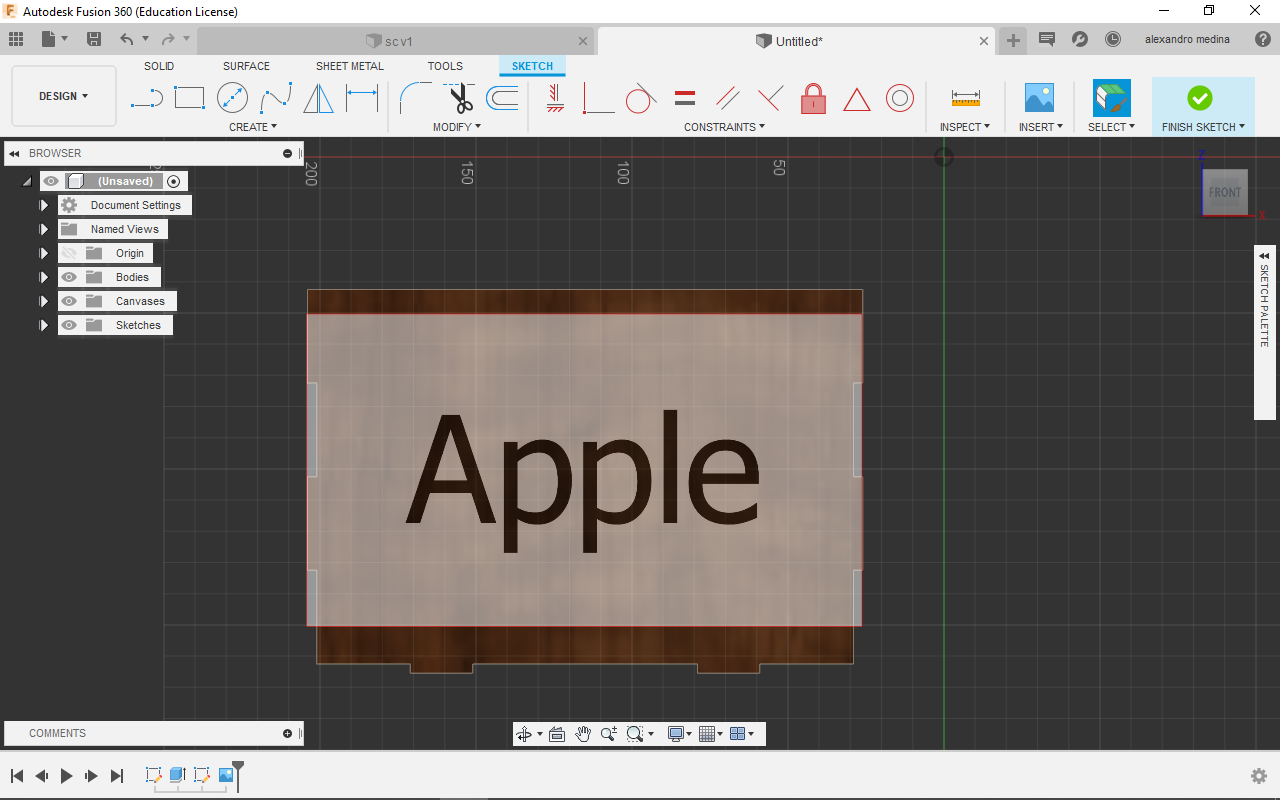Save the document with disk icon
1280x800 pixels.
[x=94, y=39]
